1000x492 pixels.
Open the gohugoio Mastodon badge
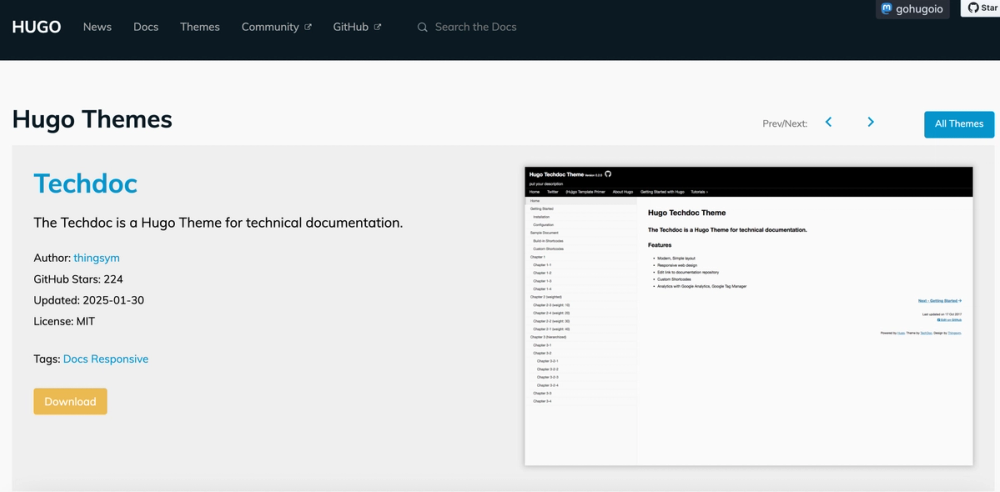pos(913,9)
